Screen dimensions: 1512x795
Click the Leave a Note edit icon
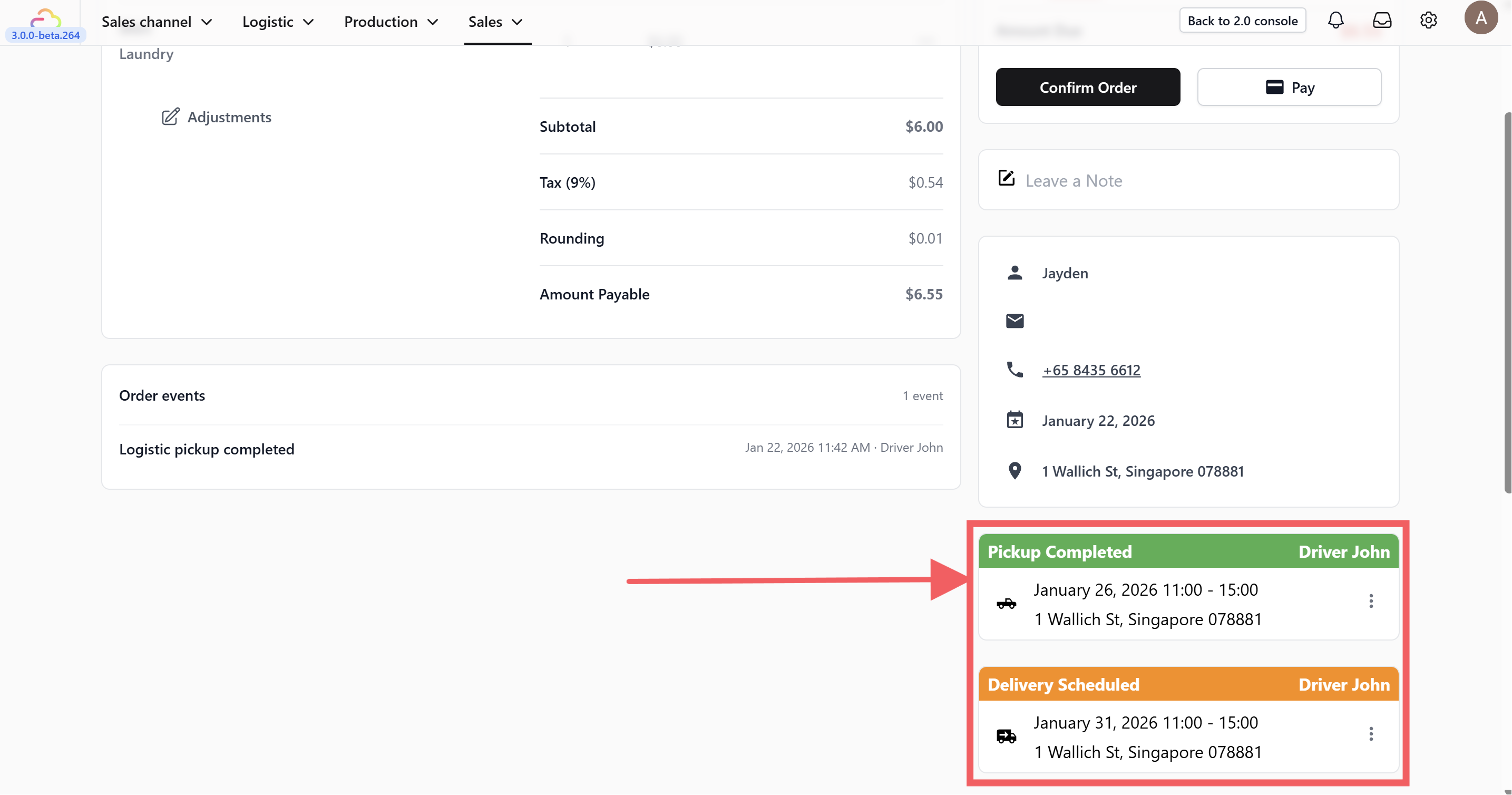tap(1006, 178)
